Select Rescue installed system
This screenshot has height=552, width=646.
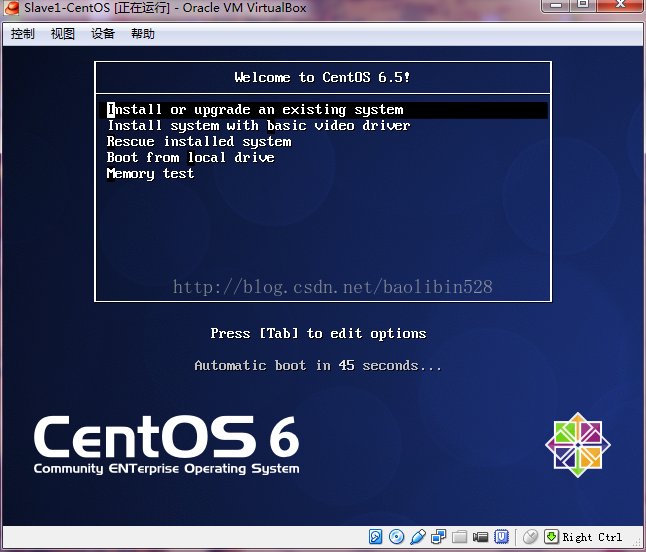tap(199, 142)
